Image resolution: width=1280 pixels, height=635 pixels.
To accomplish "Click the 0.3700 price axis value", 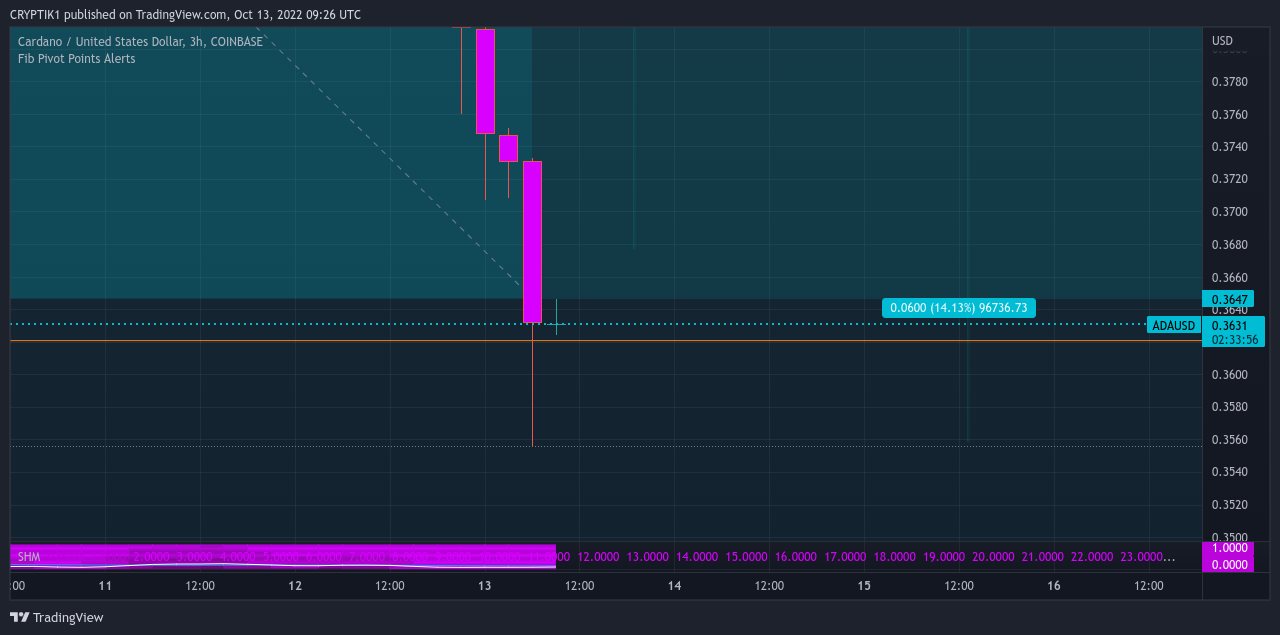I will click(1229, 212).
